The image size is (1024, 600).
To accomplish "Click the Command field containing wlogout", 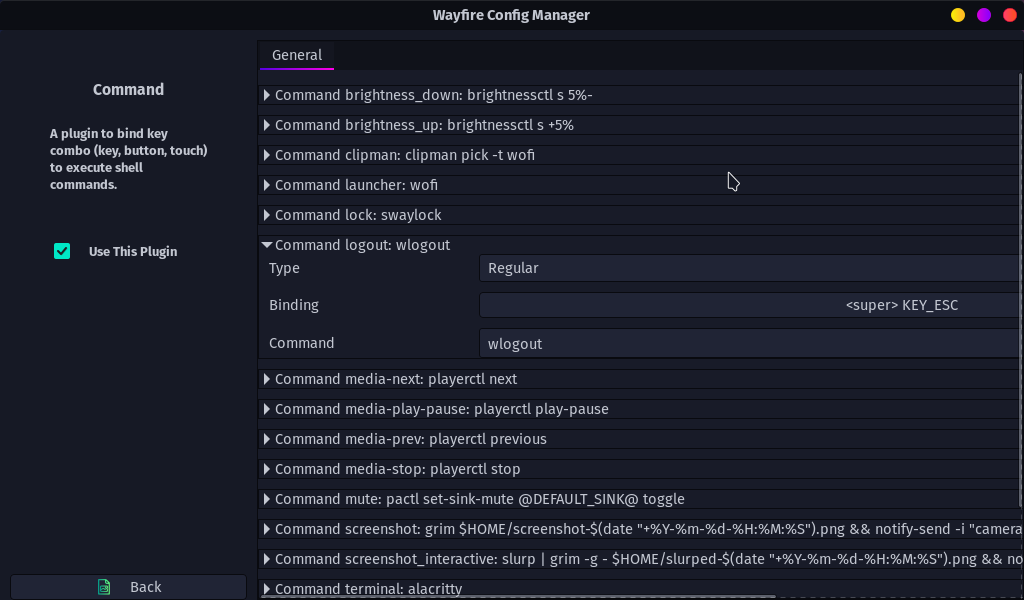I will coord(750,343).
